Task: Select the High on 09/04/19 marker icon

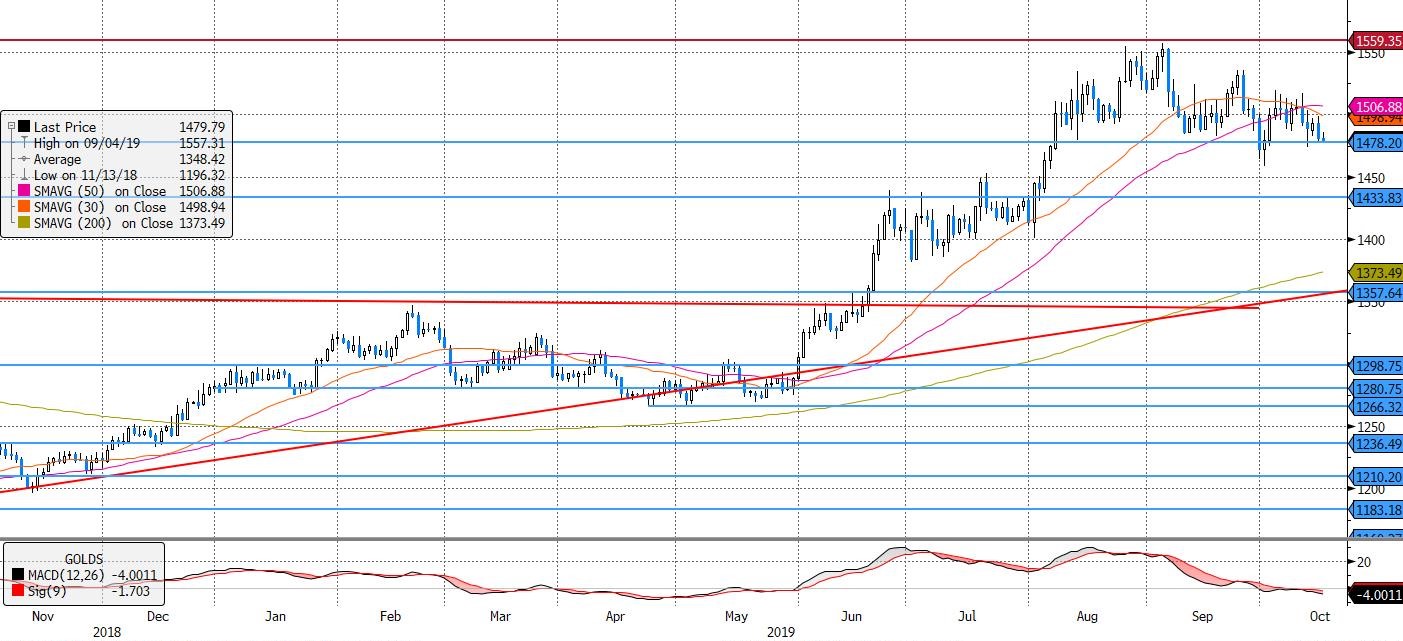Action: [x=24, y=143]
